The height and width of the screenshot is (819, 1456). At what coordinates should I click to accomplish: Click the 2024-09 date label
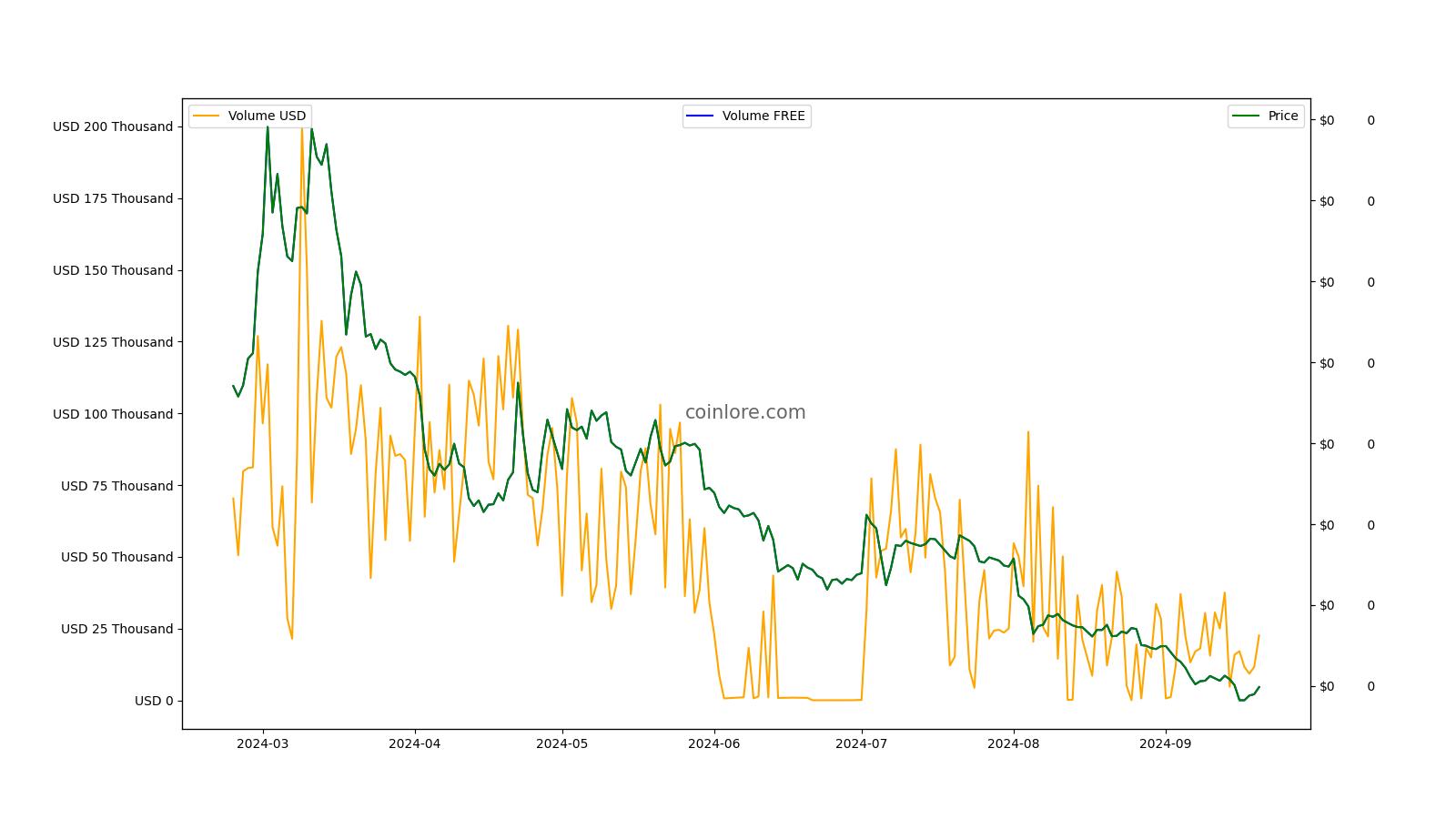pyautogui.click(x=1166, y=743)
